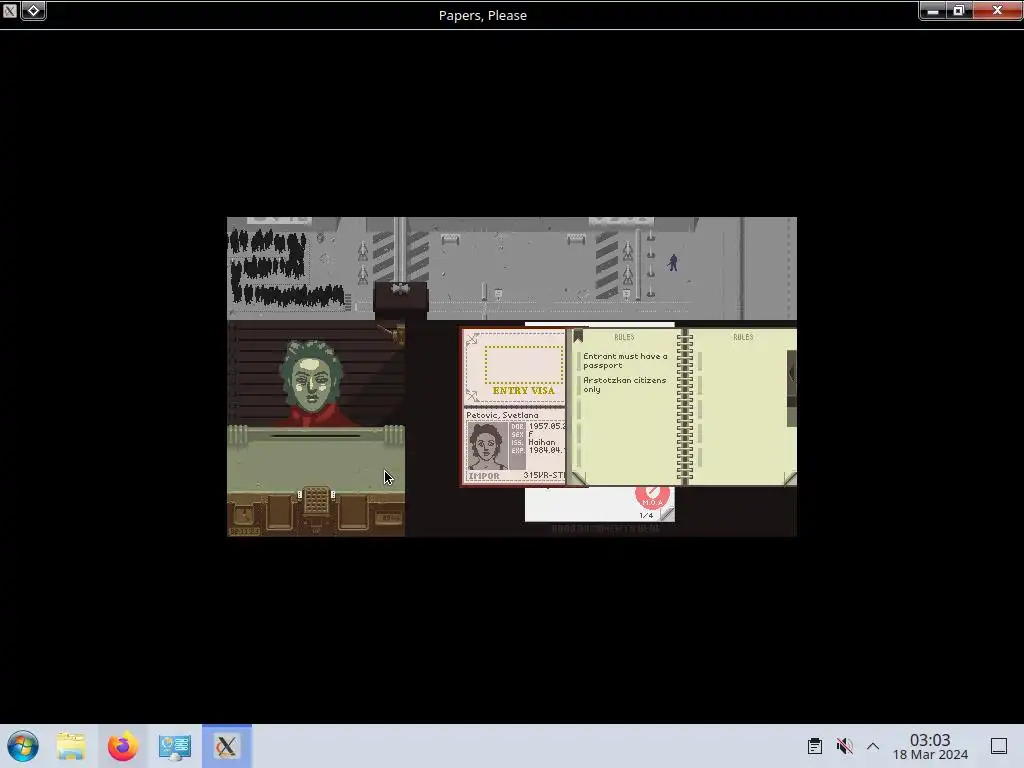Open the control panel taskbar icon
The image size is (1024, 768).
click(x=174, y=746)
